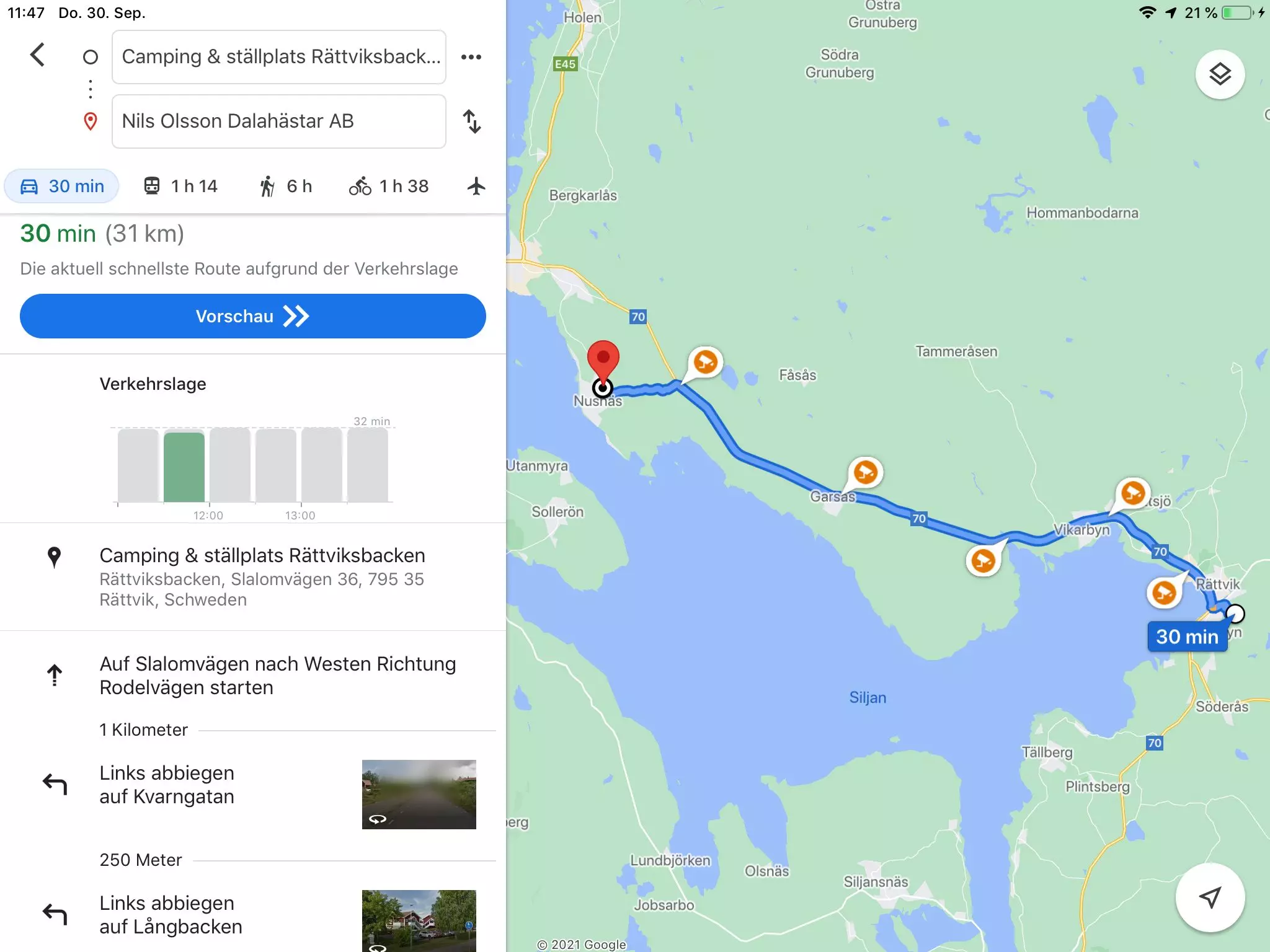Select driving mode 30 min tab
This screenshot has width=1270, height=952.
point(61,186)
